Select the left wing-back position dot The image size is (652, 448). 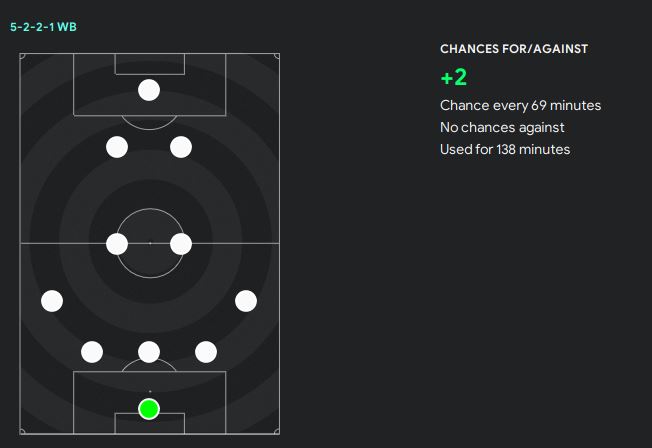point(52,300)
